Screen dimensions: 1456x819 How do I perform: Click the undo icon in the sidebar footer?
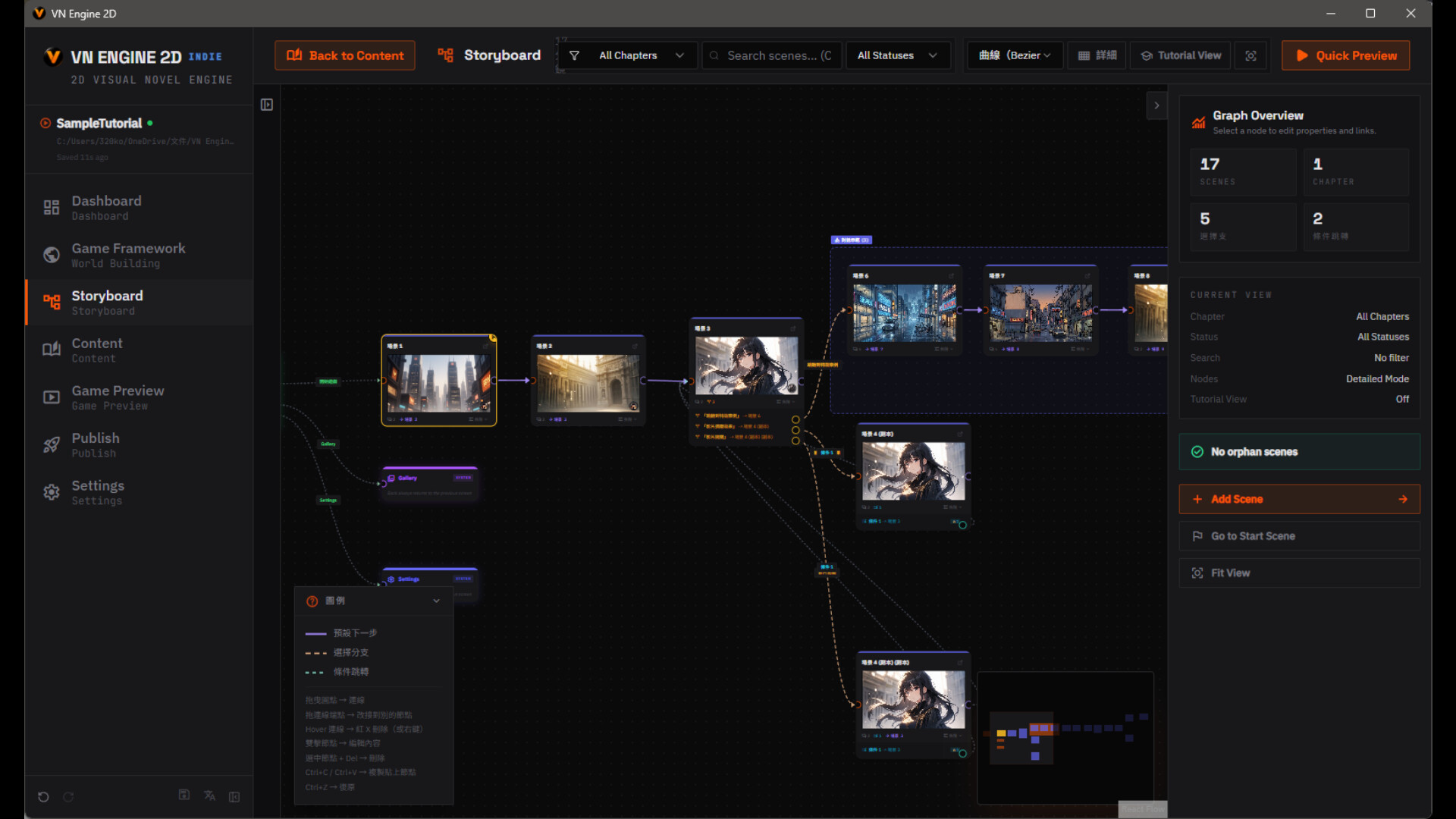(43, 797)
